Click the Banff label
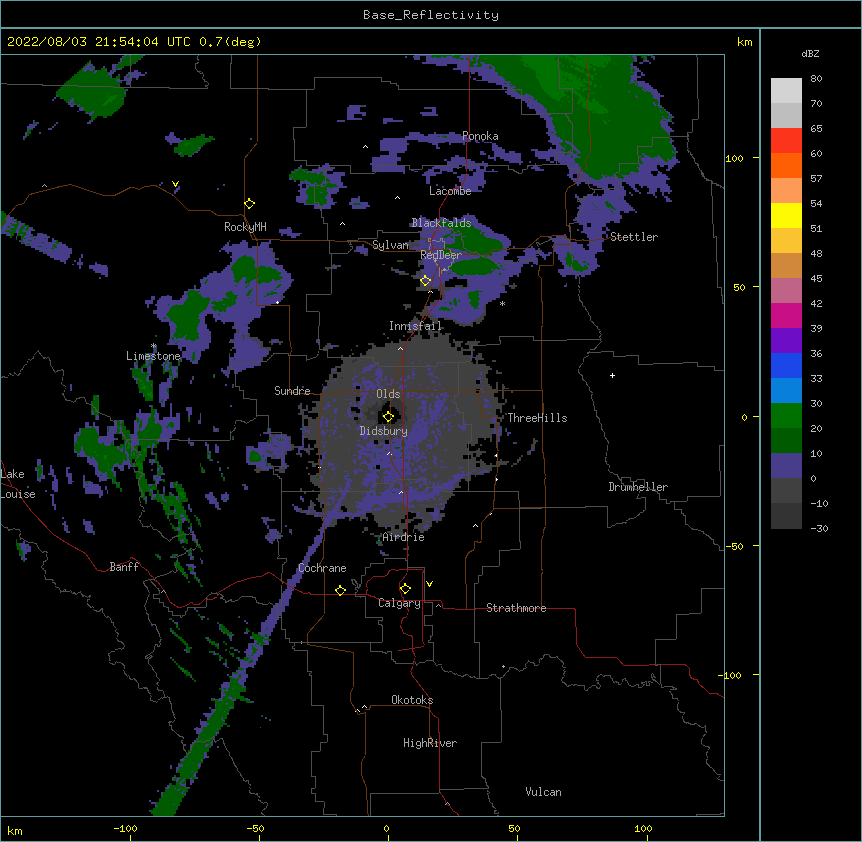 coord(124,567)
